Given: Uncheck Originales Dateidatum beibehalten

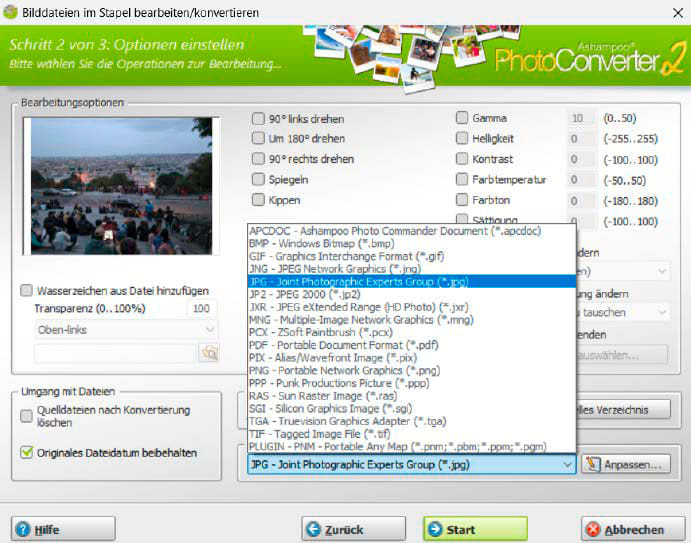Looking at the screenshot, I should coord(26,452).
